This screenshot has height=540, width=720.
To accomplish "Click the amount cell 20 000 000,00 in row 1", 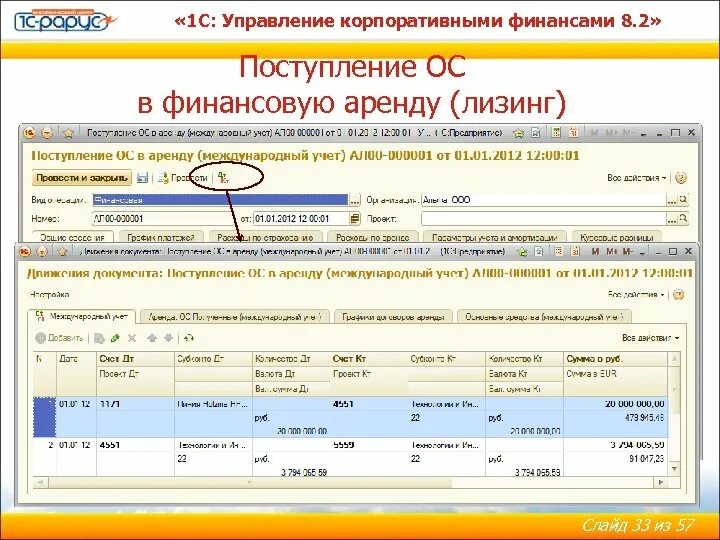I will click(616, 404).
